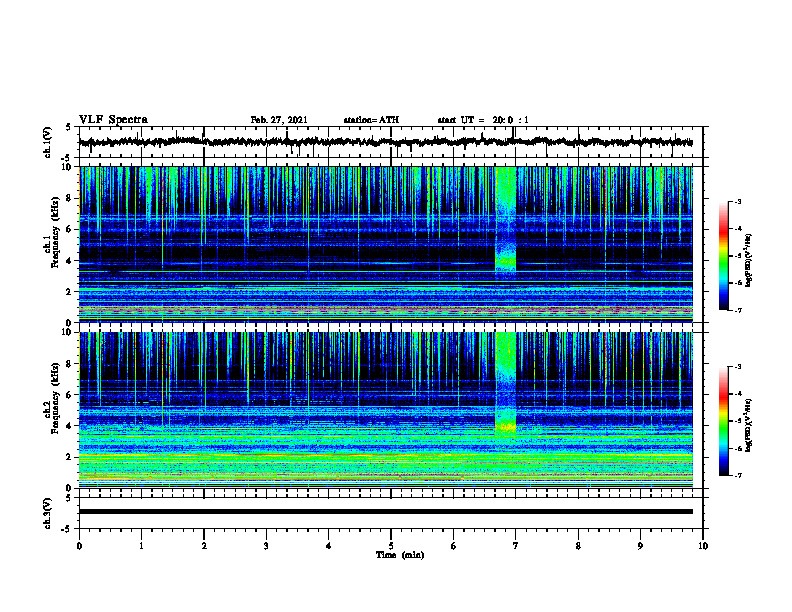Click the "station=ATH" header label
Image resolution: width=792 pixels, height=612 pixels.
click(x=371, y=120)
